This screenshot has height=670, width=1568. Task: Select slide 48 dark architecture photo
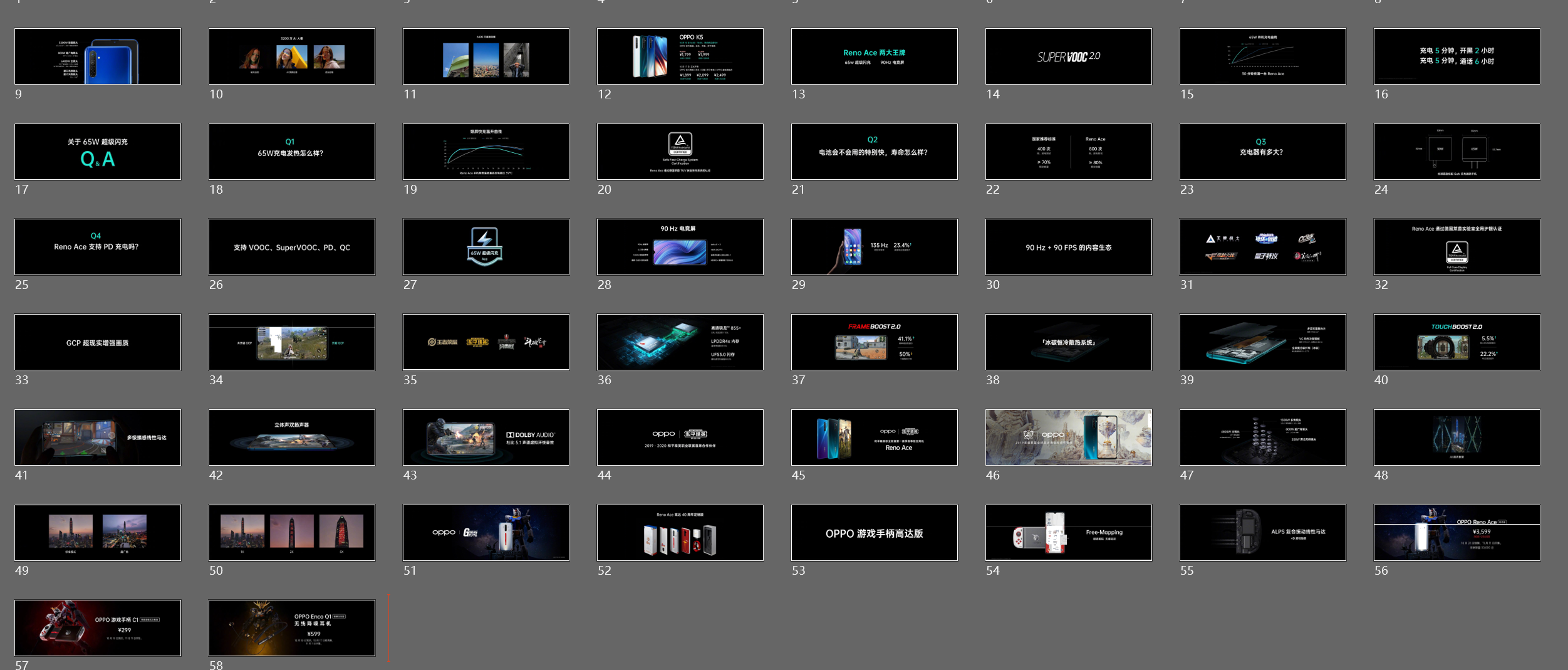pos(1457,437)
